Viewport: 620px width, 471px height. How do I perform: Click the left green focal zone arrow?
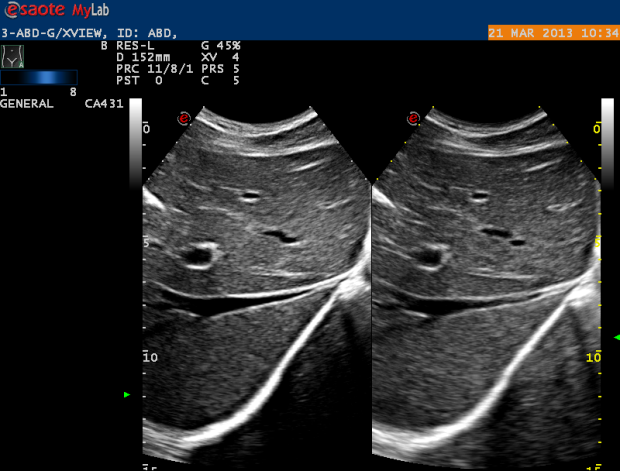coord(126,395)
